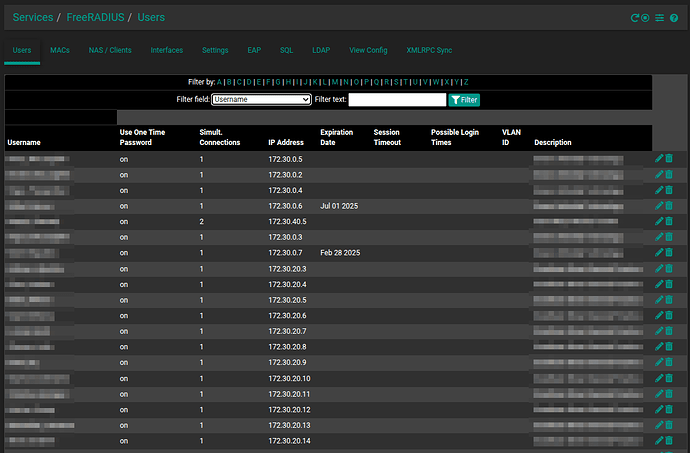The image size is (690, 453).
Task: Filter users by letter A
Action: pos(220,82)
